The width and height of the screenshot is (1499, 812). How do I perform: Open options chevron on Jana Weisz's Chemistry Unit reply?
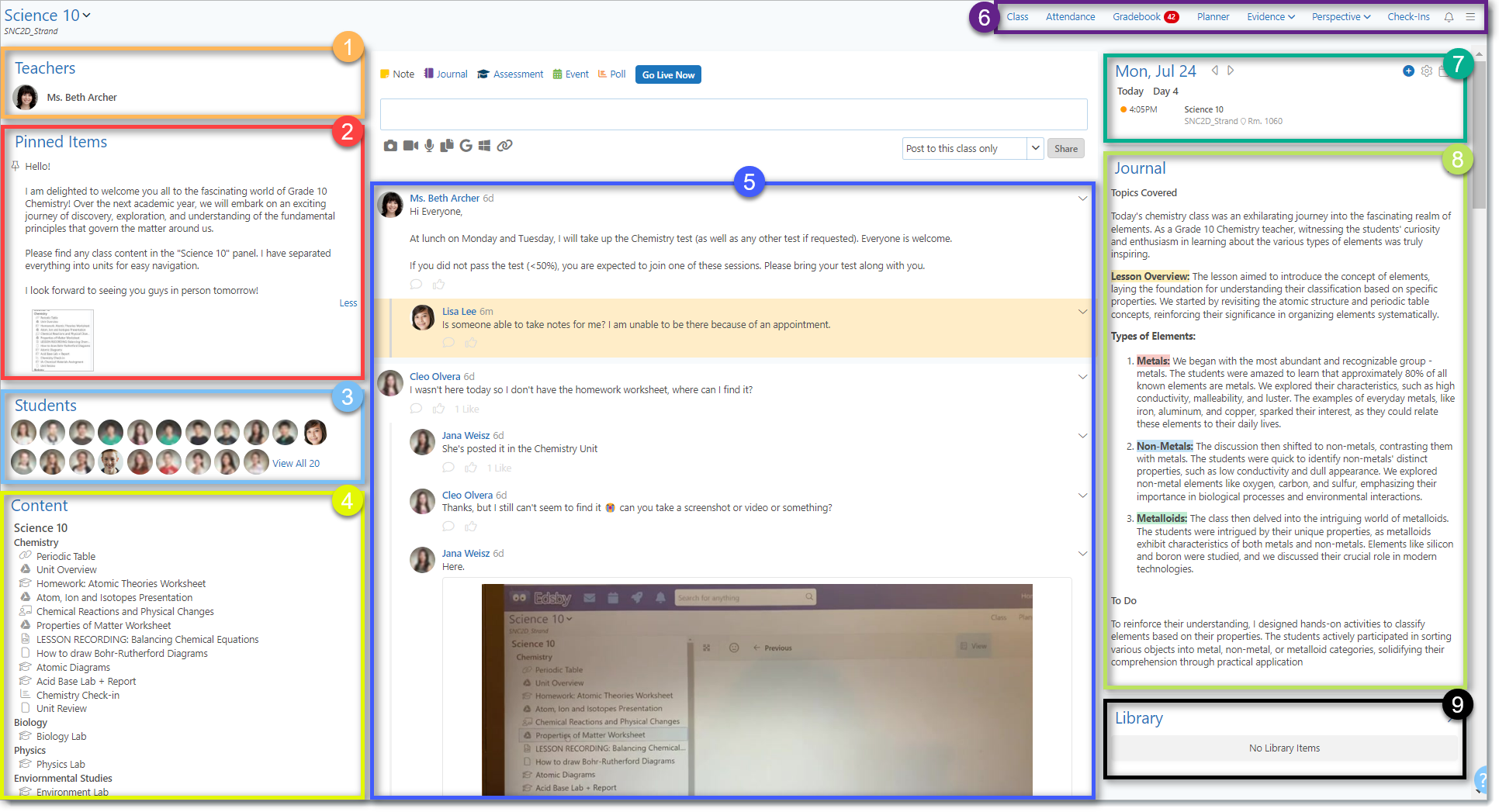pyautogui.click(x=1082, y=436)
